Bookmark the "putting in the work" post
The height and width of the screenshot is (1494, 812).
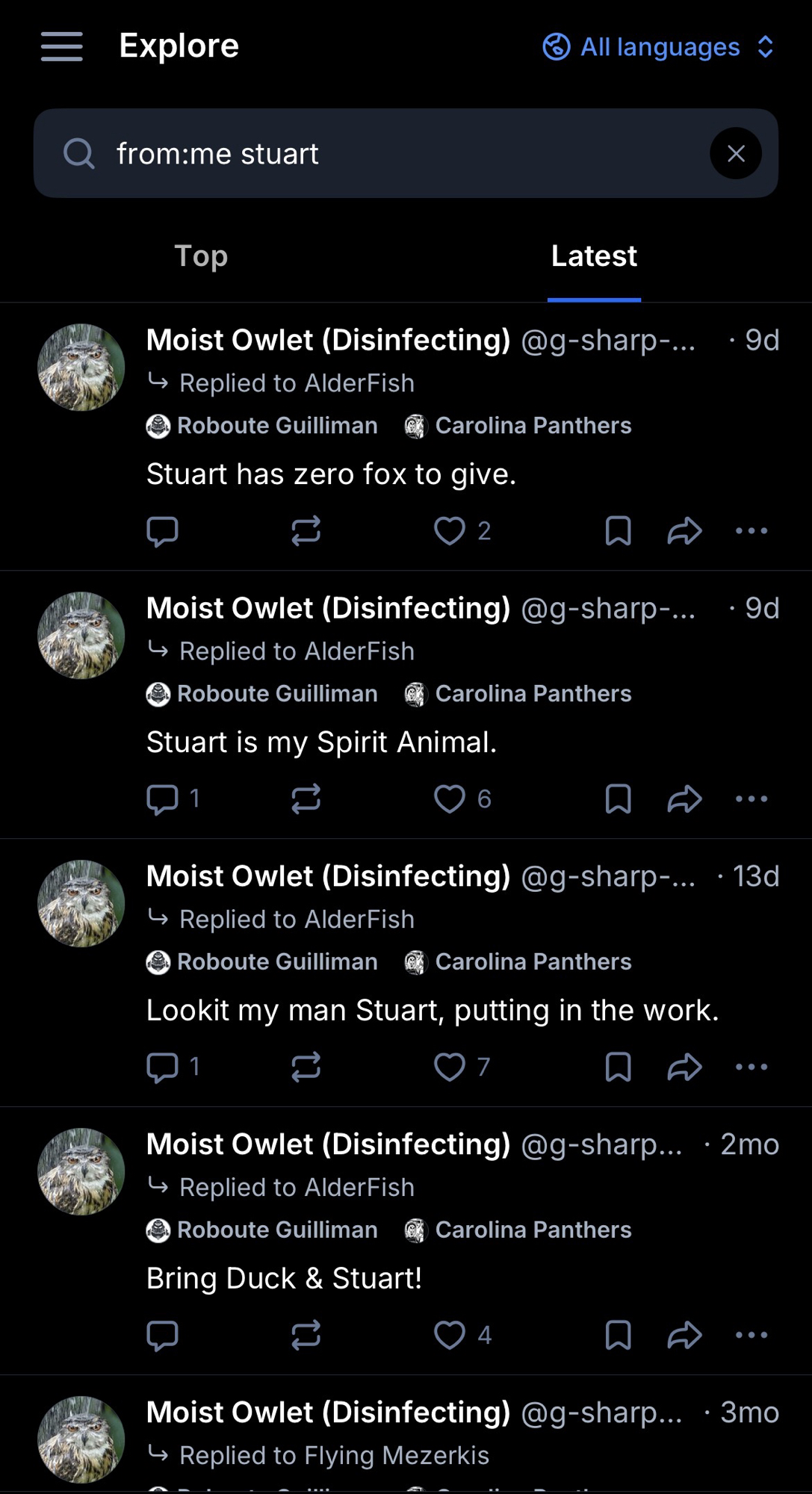coord(618,1067)
